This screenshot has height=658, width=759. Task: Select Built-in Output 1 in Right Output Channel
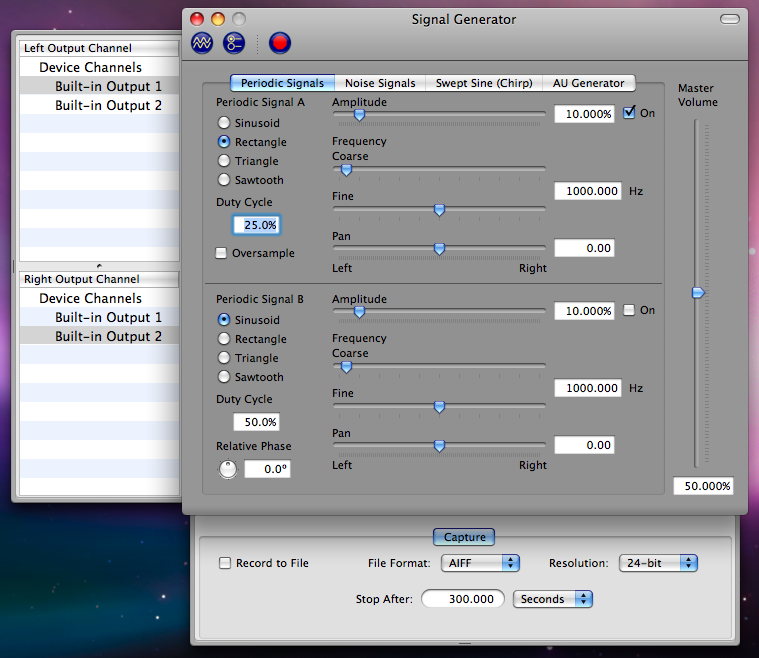pyautogui.click(x=99, y=317)
